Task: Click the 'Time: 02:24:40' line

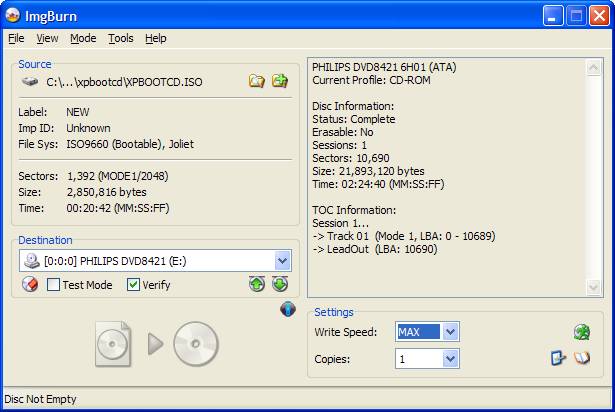Action: [378, 184]
